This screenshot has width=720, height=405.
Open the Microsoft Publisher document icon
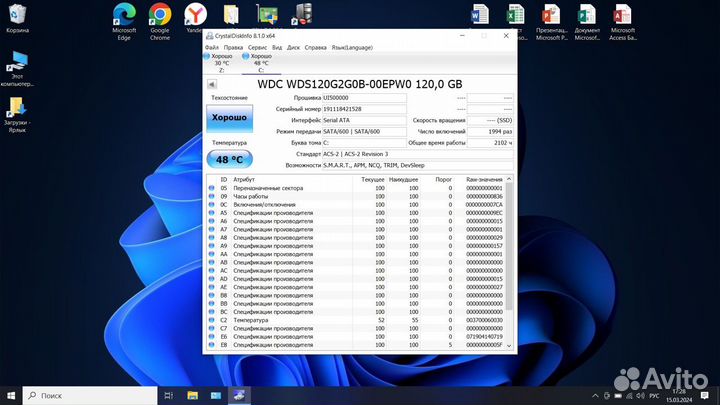coord(587,22)
